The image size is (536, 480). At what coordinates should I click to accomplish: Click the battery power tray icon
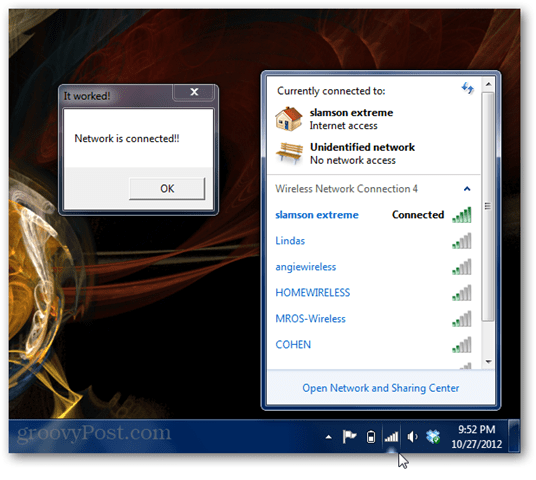click(371, 437)
